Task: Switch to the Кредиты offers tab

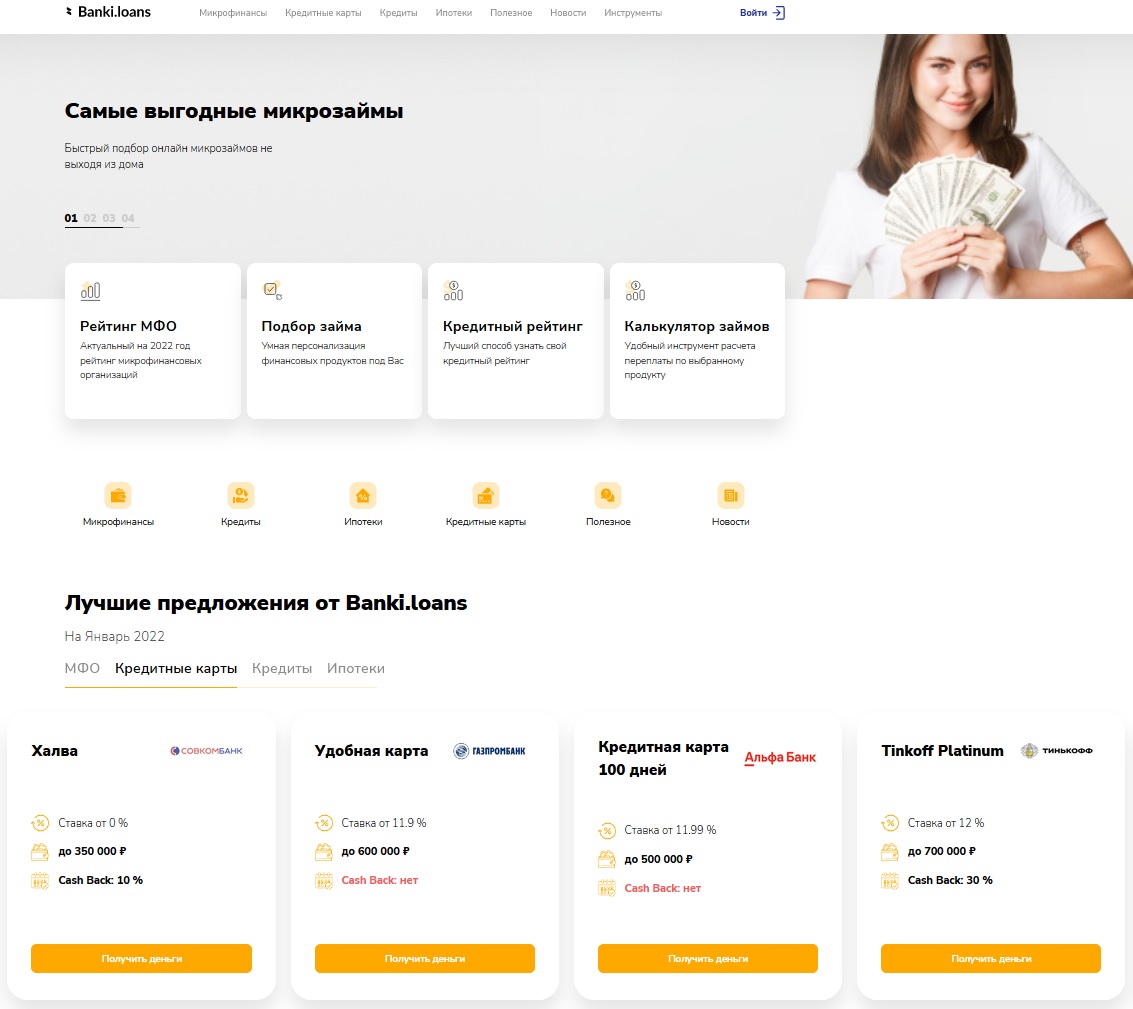Action: pos(282,669)
